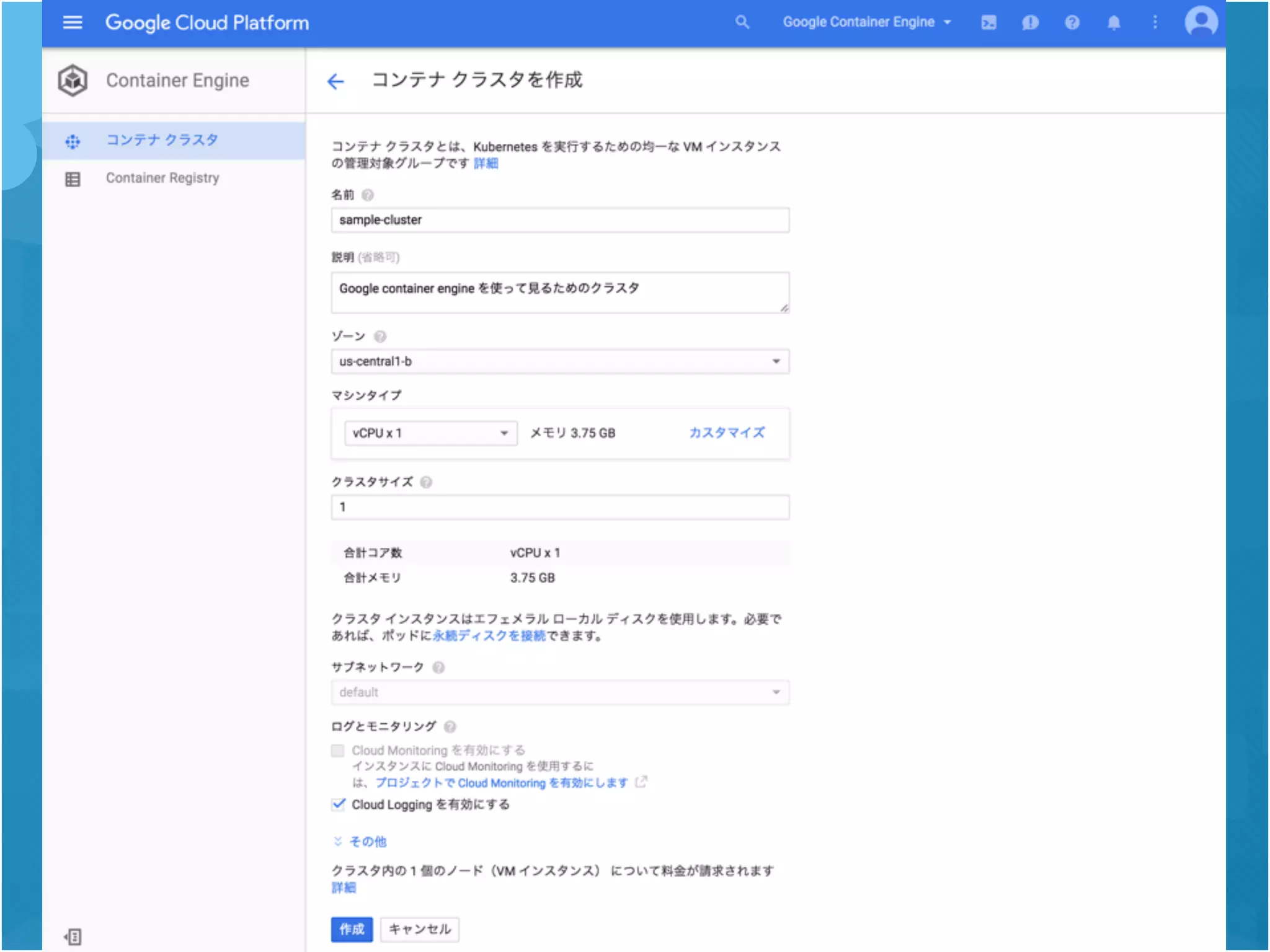Activate the Cloud Shell icon
Screen dimensions: 1270x952
988,23
